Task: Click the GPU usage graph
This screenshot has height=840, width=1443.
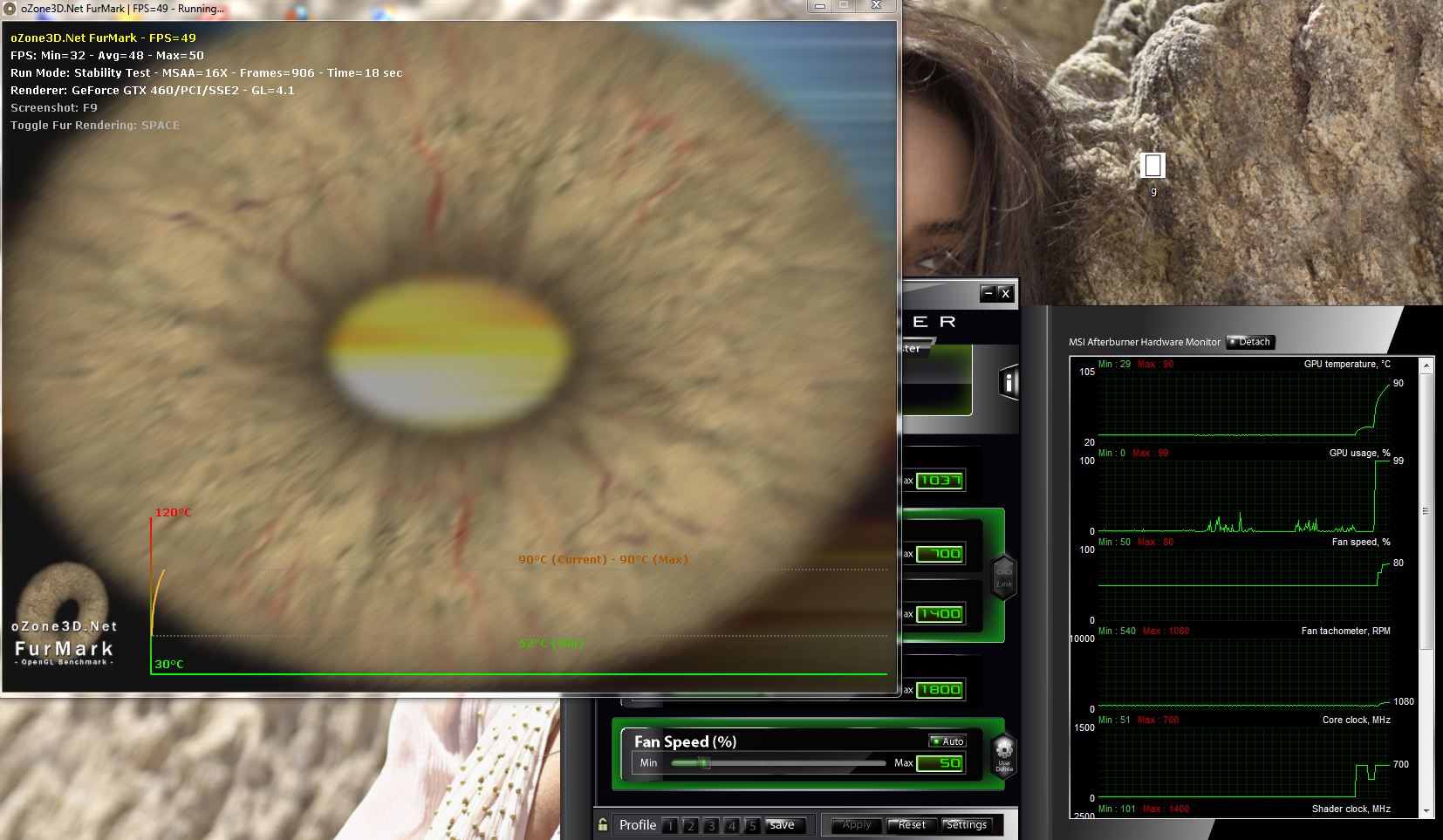Action: pyautogui.click(x=1242, y=495)
